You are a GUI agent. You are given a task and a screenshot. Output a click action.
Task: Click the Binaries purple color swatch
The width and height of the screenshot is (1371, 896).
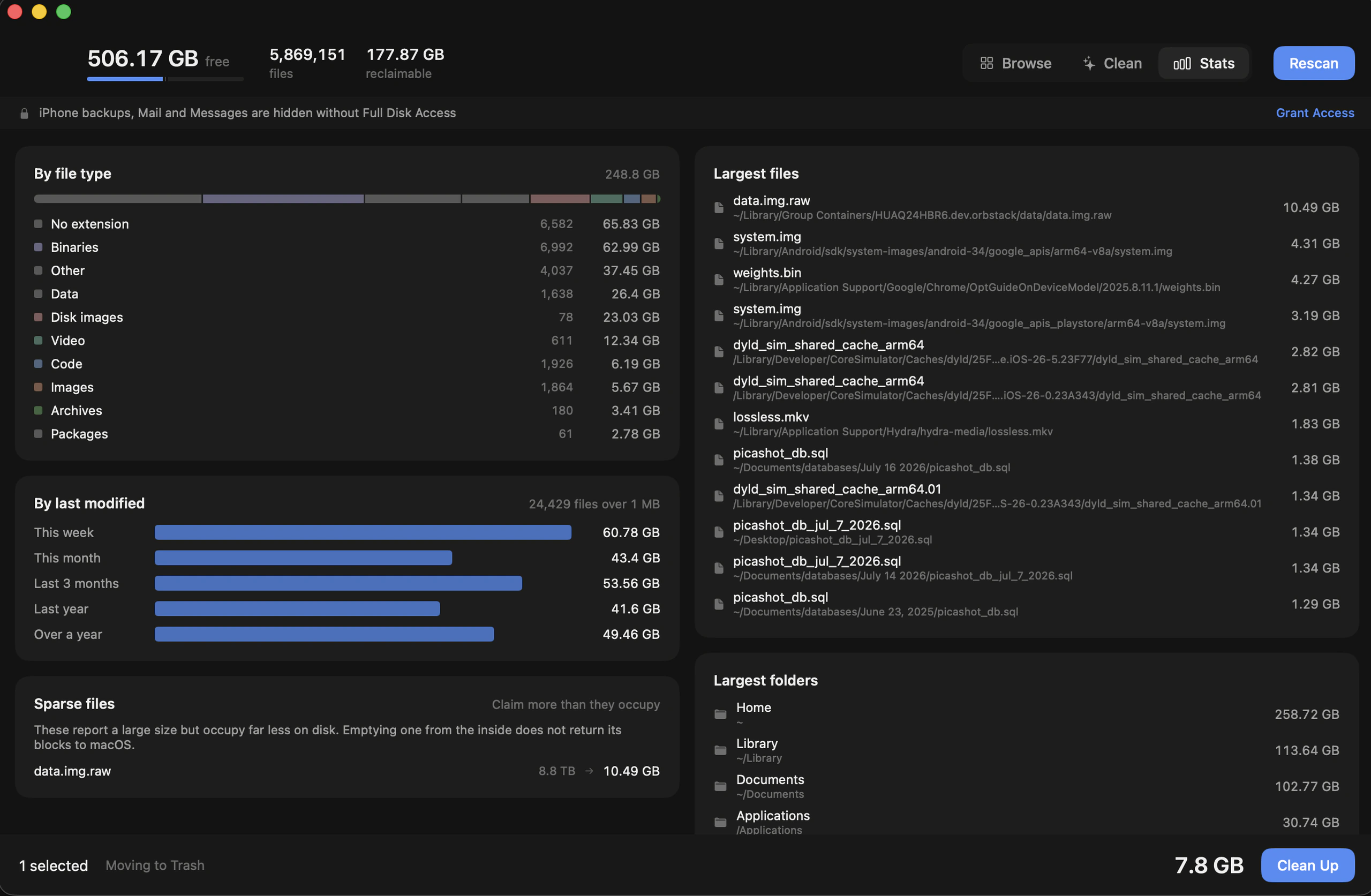pos(38,247)
